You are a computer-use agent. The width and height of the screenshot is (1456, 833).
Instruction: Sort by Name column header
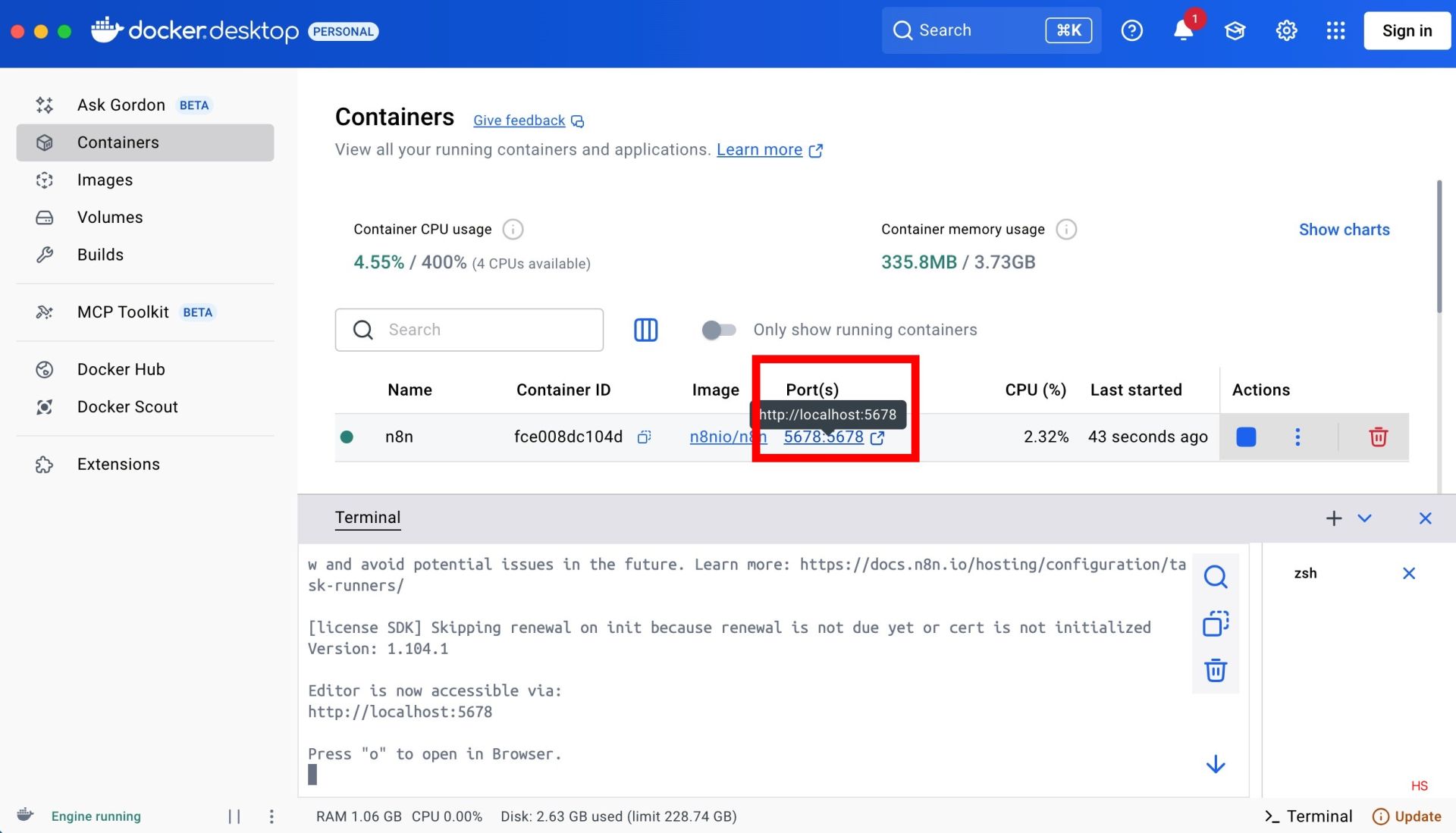coord(409,390)
